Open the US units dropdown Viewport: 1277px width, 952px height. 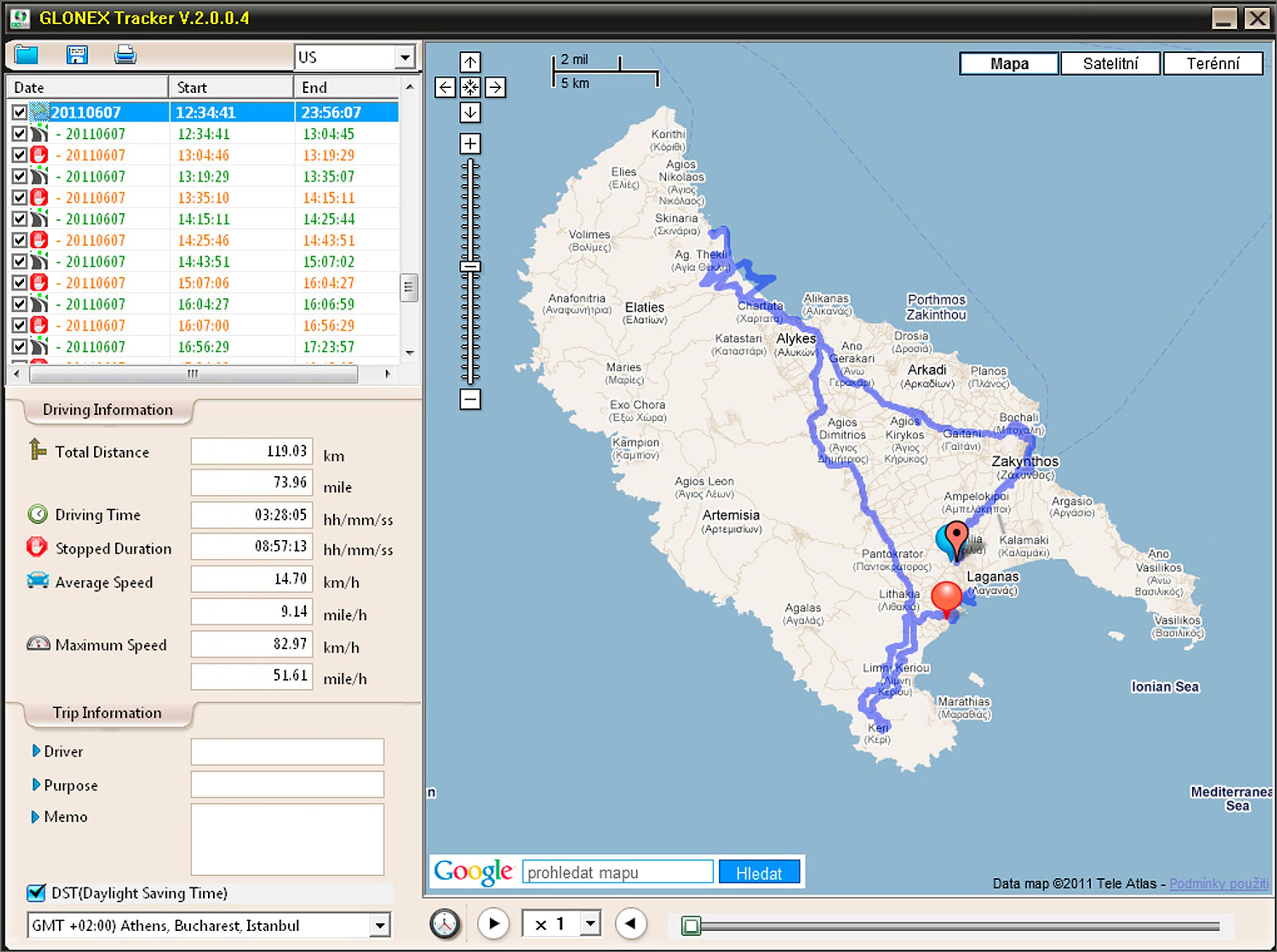[405, 58]
